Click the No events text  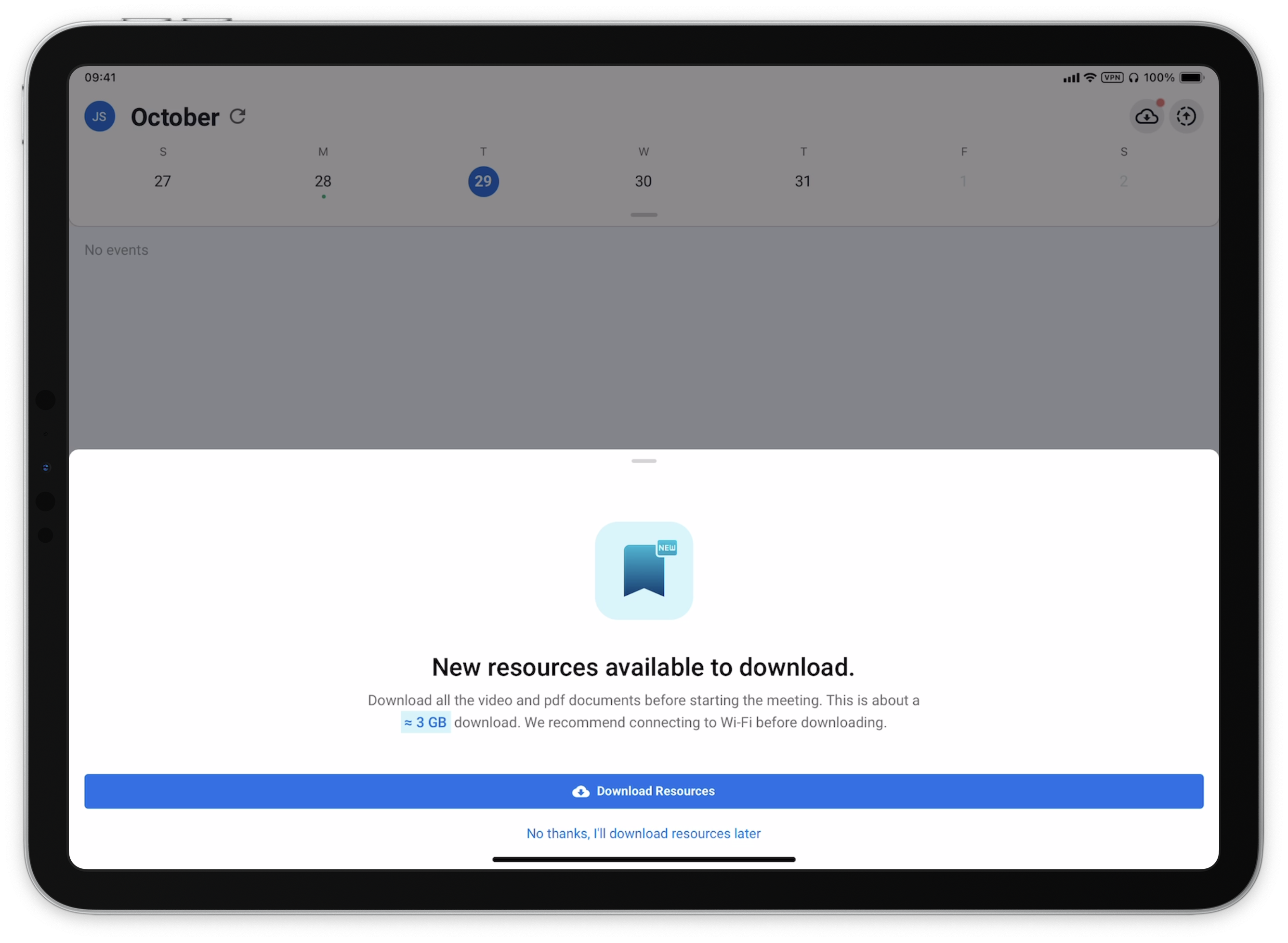click(117, 250)
